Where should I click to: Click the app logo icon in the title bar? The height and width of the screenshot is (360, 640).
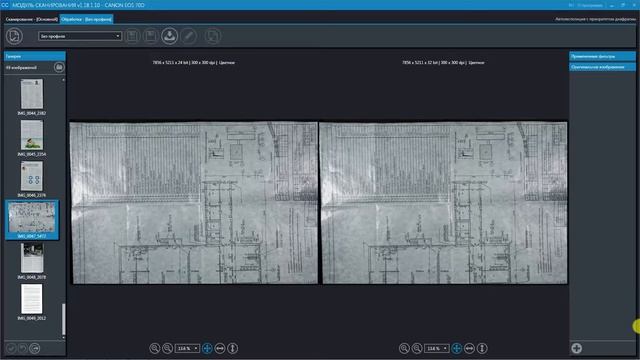click(x=4, y=5)
